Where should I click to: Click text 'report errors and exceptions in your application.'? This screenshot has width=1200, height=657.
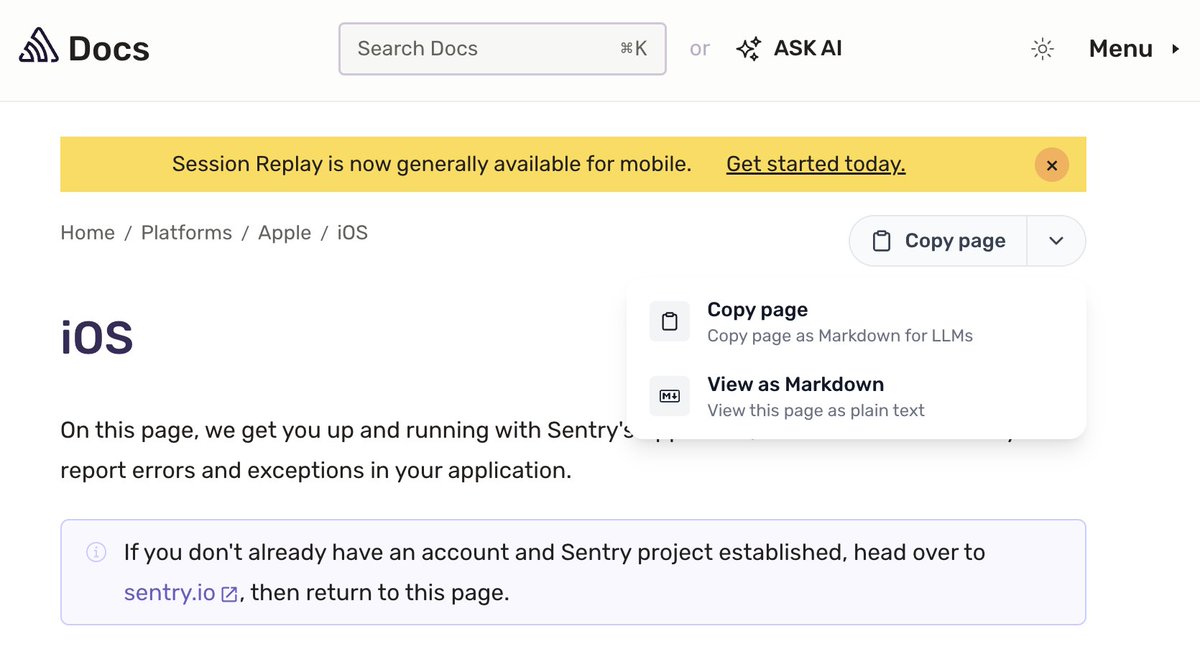click(x=316, y=470)
